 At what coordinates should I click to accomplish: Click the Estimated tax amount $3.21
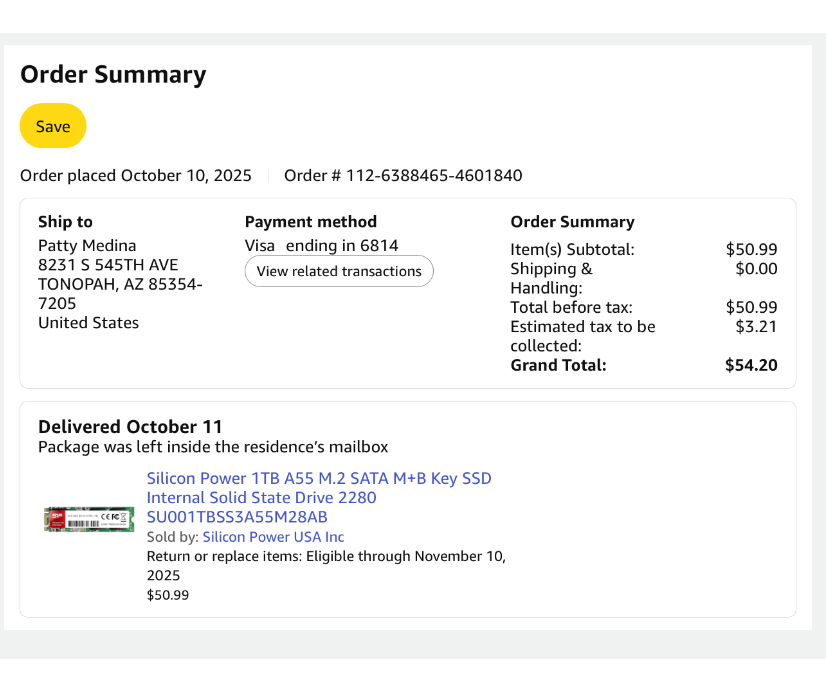(756, 326)
